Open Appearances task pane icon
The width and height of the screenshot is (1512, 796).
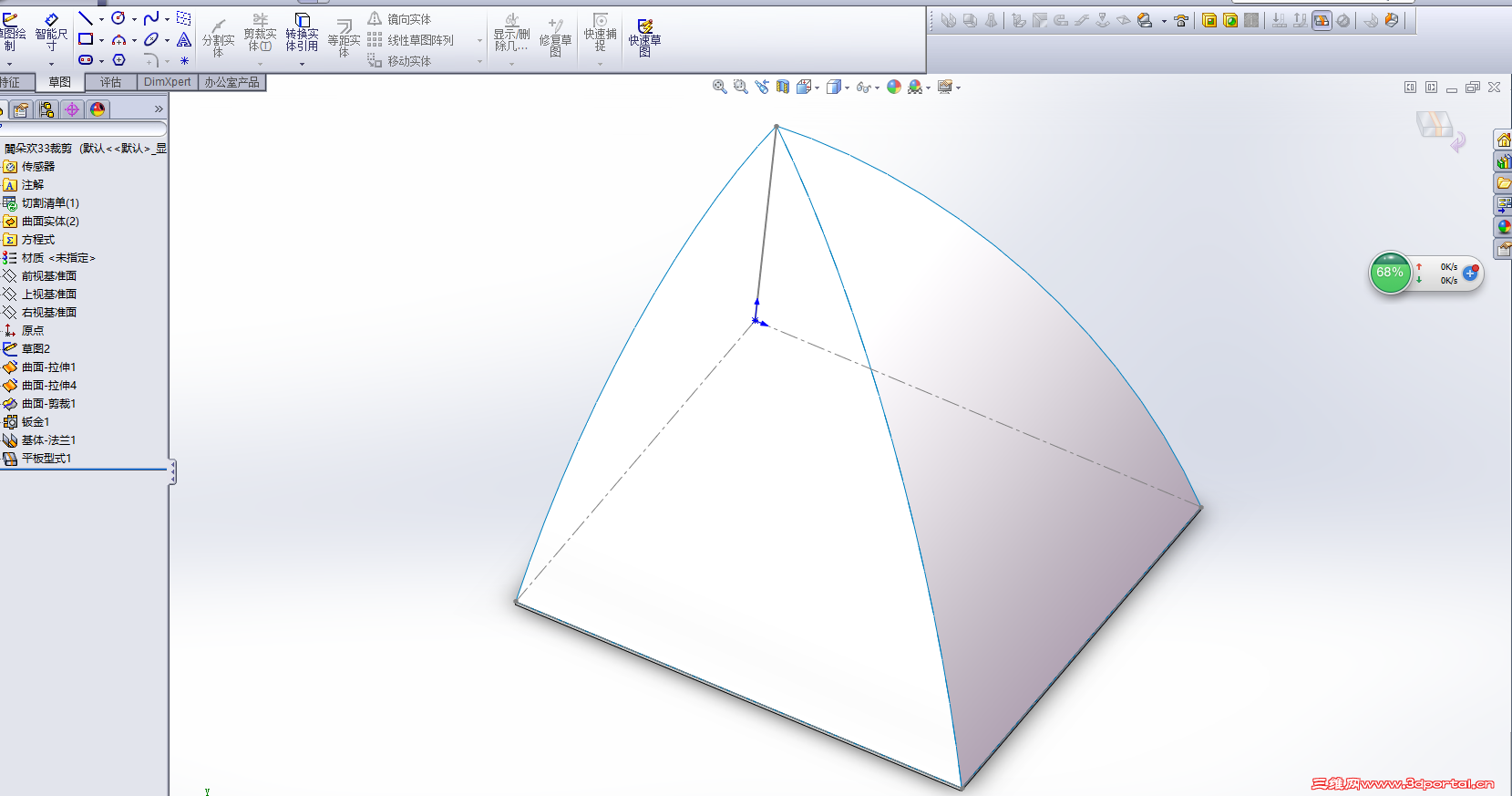tap(1504, 227)
